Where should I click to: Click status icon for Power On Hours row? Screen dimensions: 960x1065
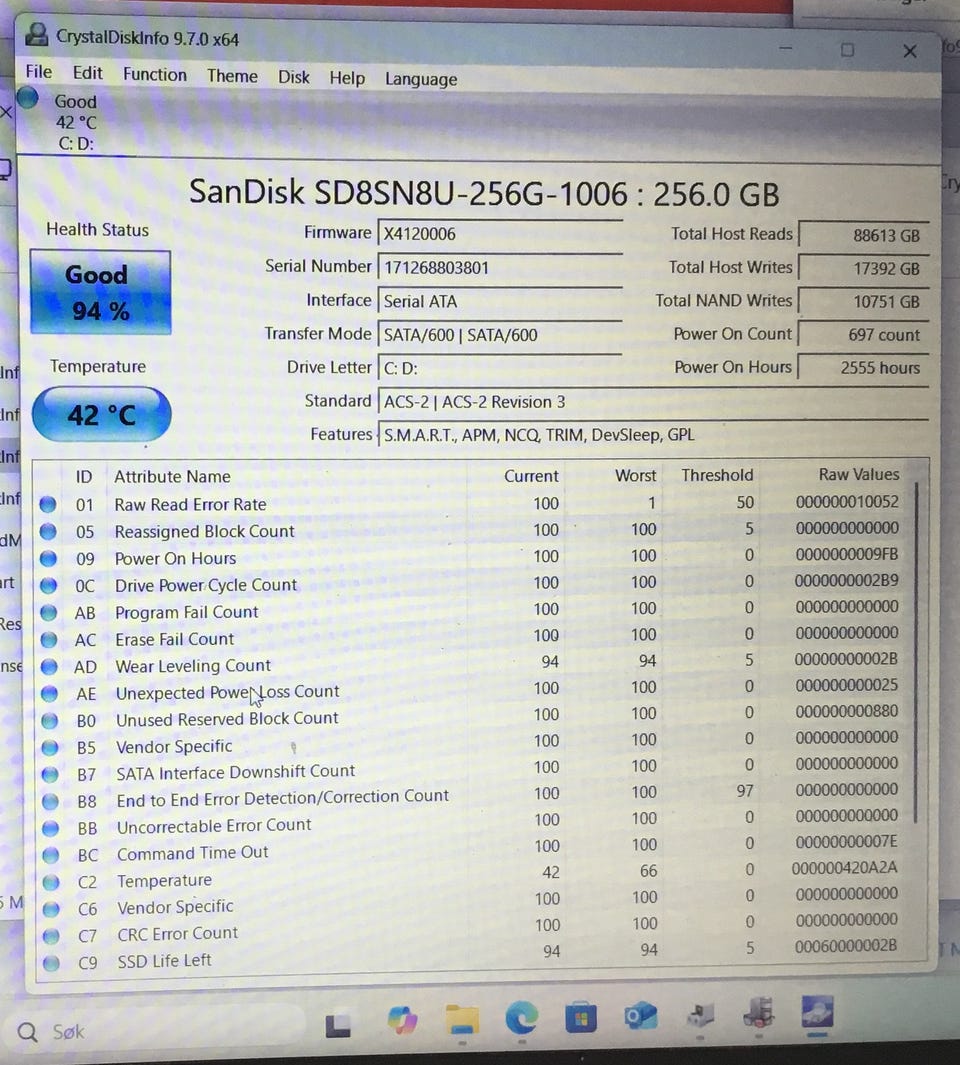[48, 559]
